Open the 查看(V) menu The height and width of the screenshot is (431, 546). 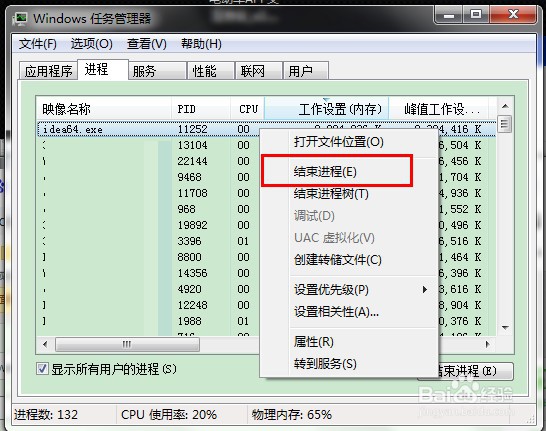(x=147, y=44)
